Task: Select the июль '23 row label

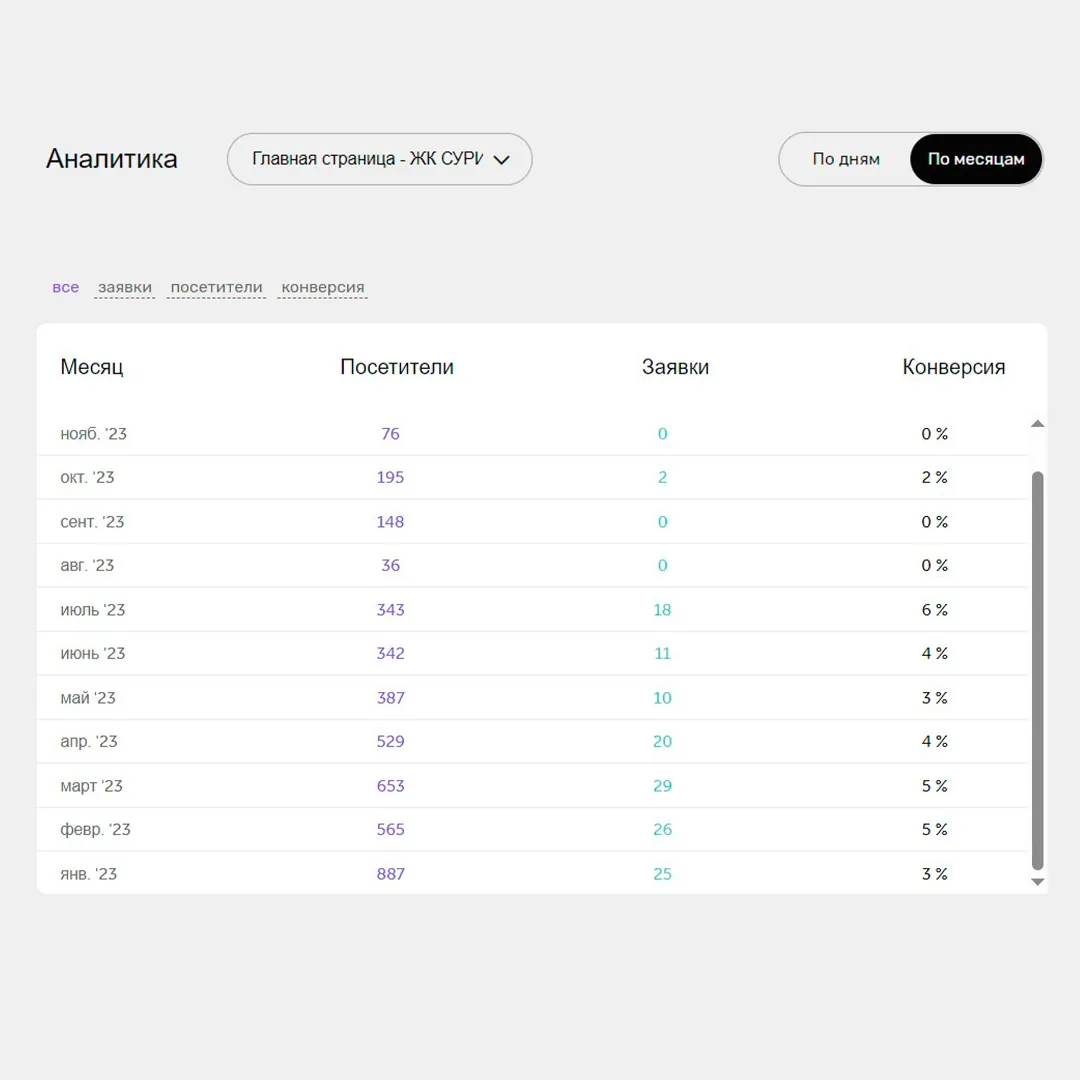Action: tap(92, 610)
